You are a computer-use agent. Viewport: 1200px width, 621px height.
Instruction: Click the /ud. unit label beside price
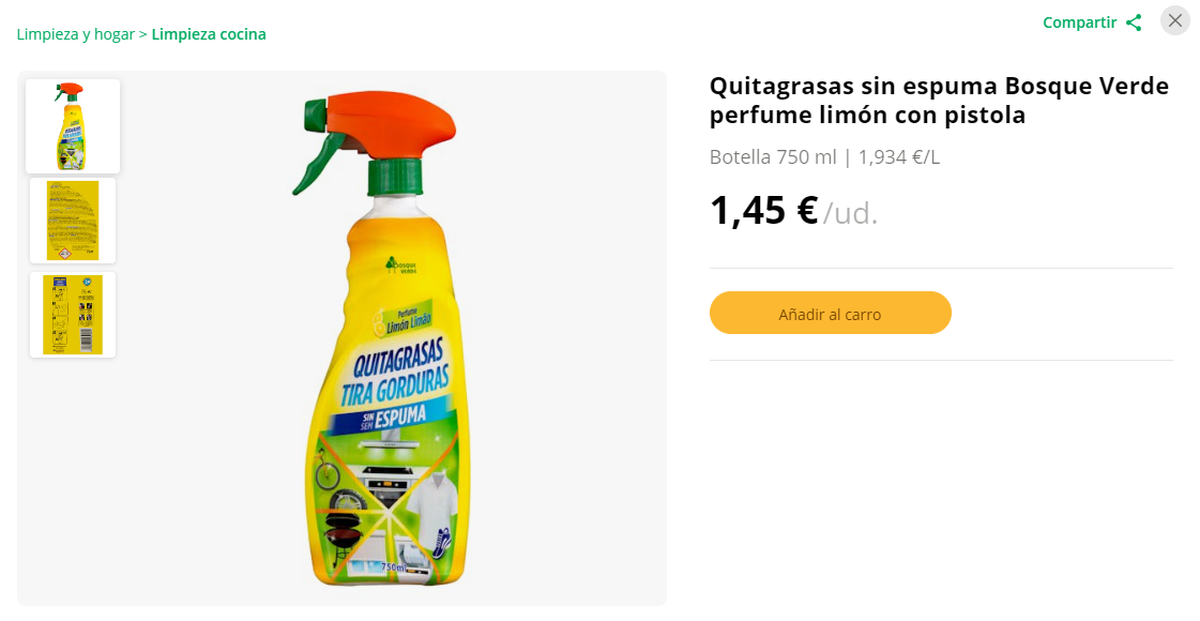coord(851,213)
